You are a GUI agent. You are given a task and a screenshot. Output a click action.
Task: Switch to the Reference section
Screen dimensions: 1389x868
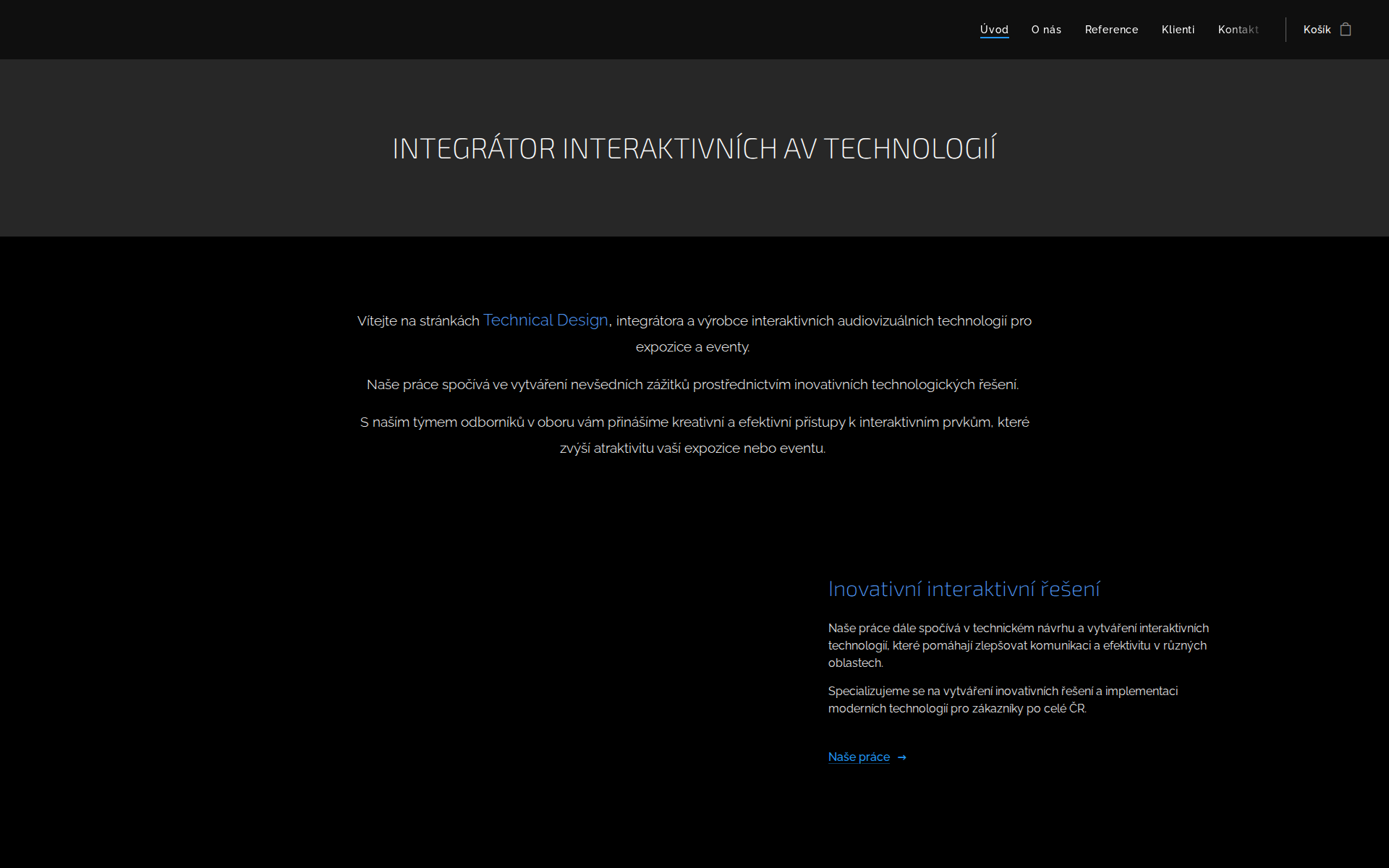point(1111,30)
